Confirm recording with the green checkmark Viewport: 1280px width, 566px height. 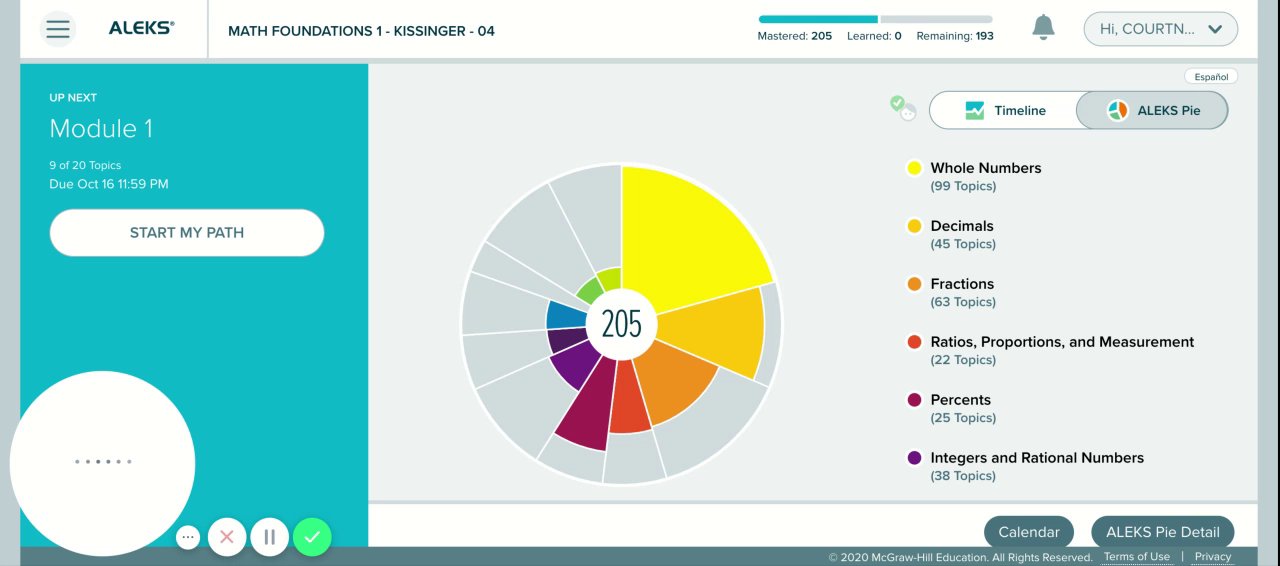click(x=312, y=537)
